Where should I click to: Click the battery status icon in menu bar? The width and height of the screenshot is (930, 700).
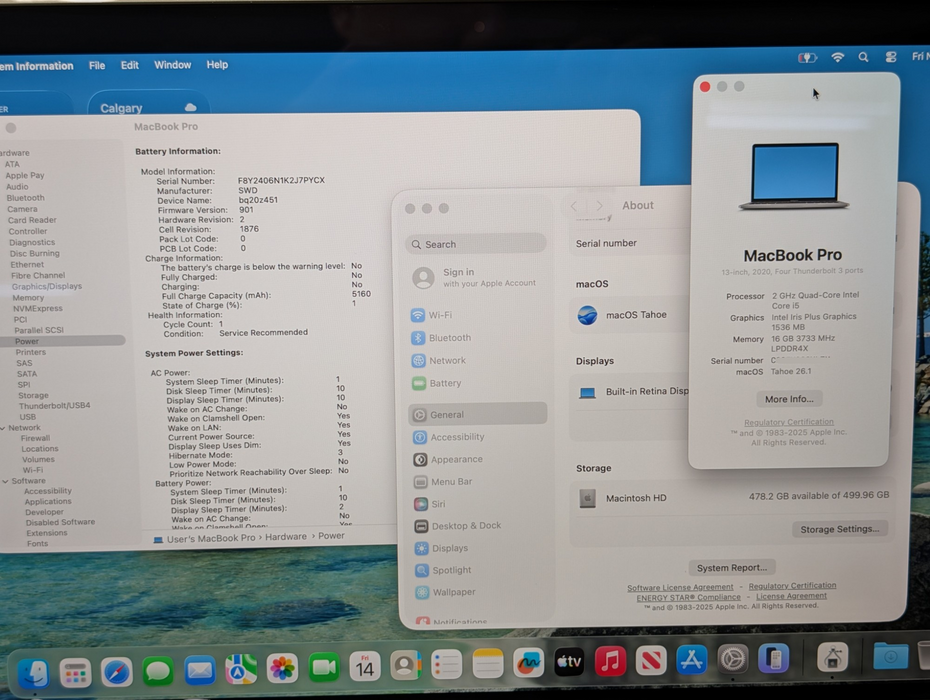807,58
